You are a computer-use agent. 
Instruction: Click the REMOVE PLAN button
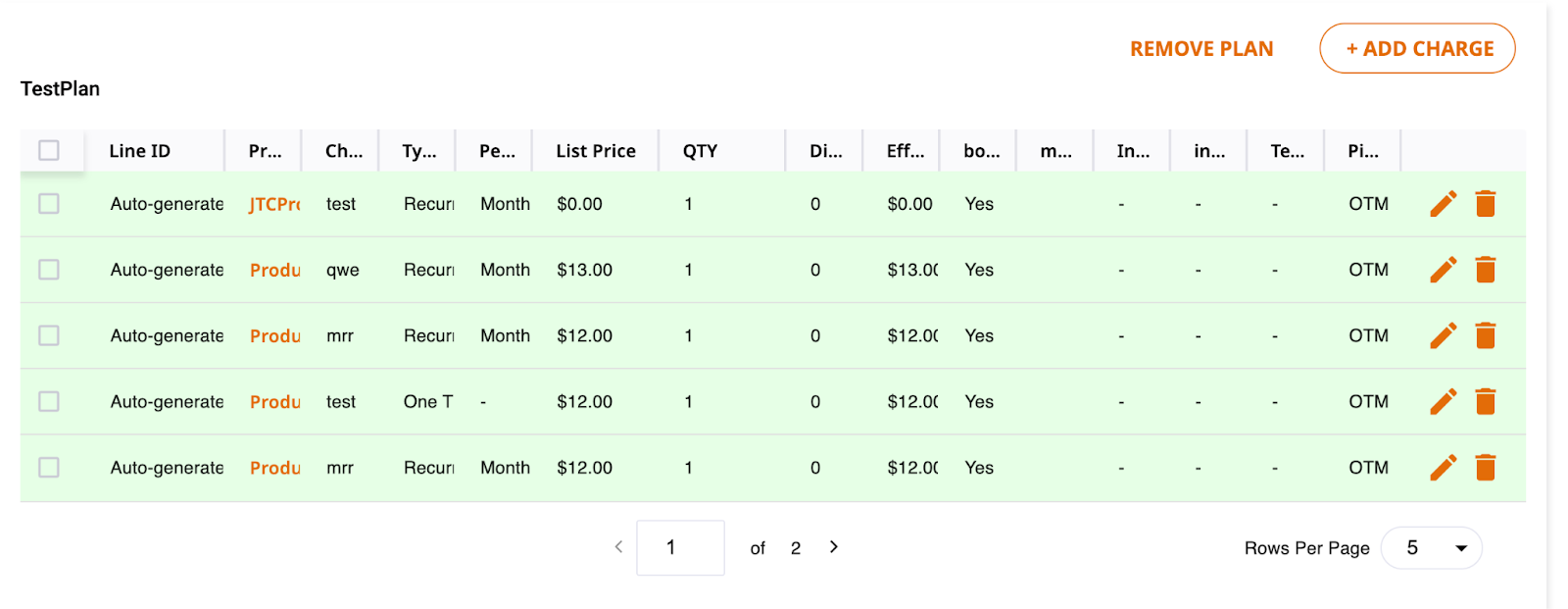point(1201,49)
